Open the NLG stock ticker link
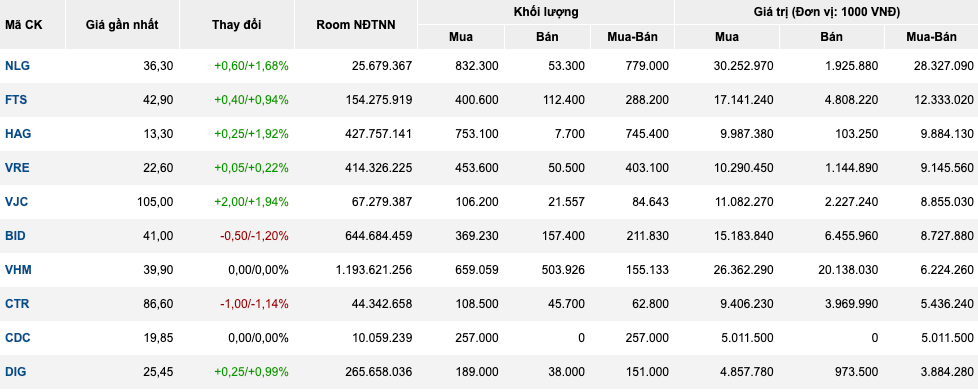 point(17,66)
